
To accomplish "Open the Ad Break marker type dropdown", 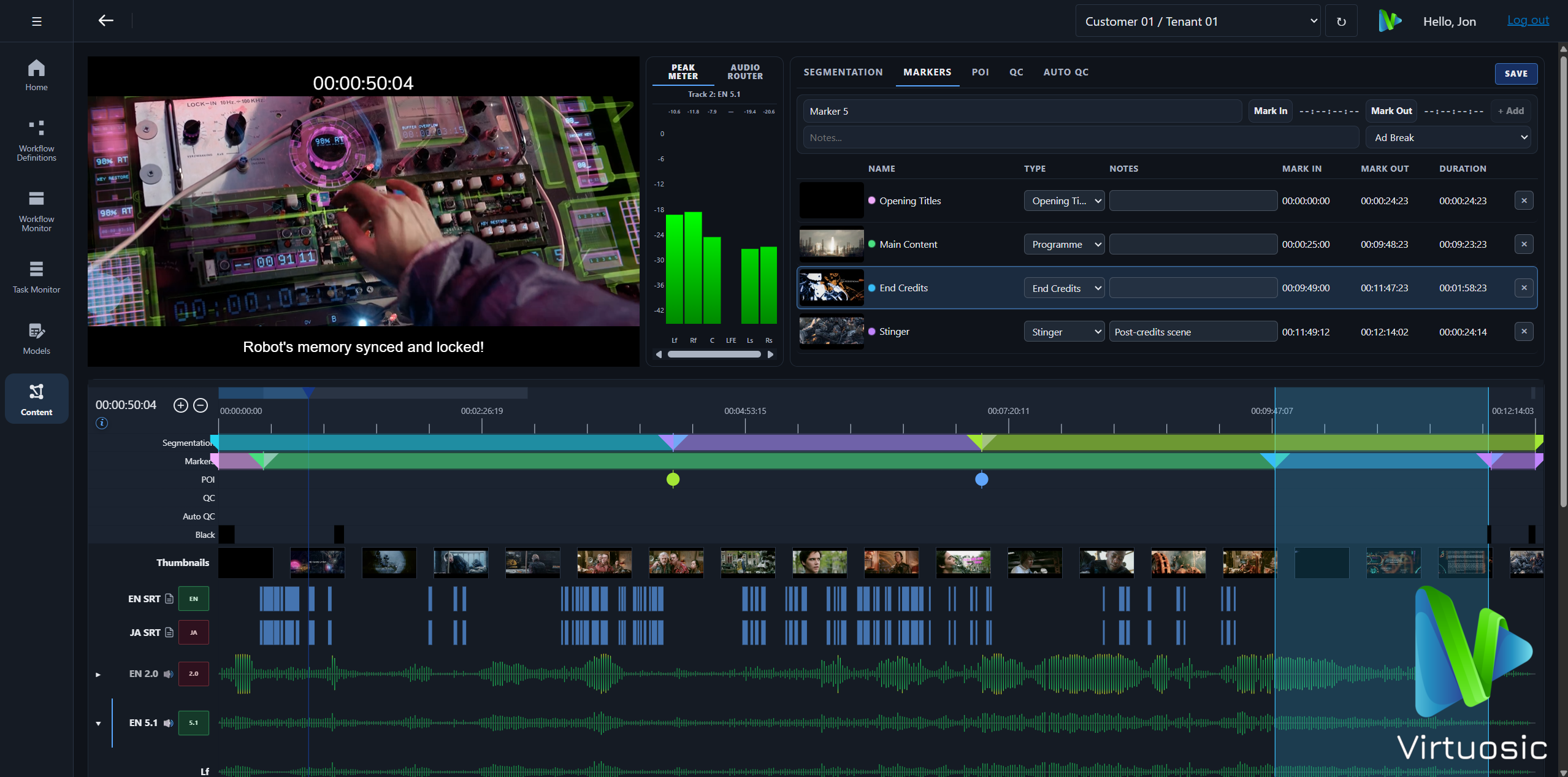I will (x=1448, y=138).
